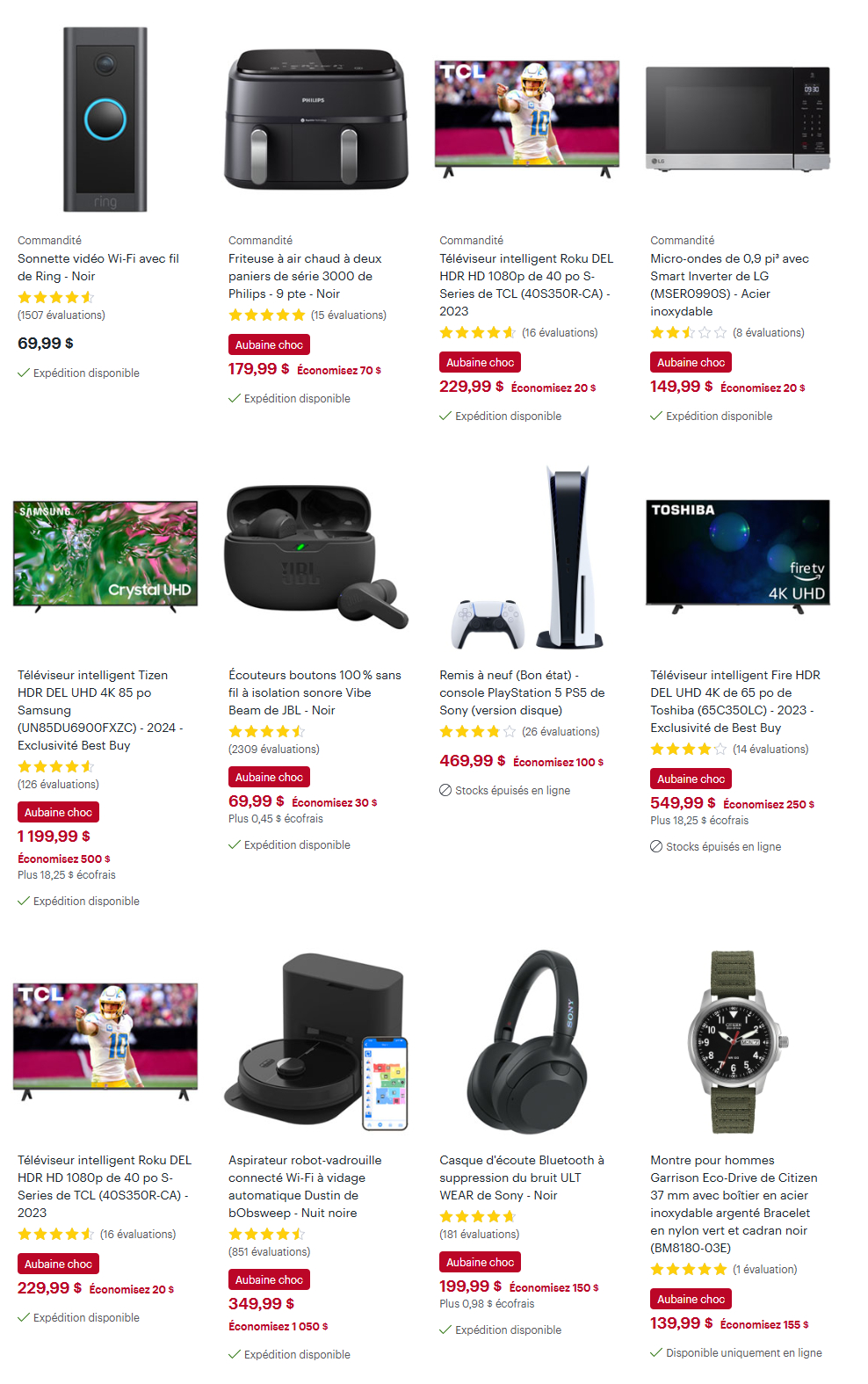The height and width of the screenshot is (1384, 868).
Task: Open the Ring video doorbell product image
Action: 105,120
